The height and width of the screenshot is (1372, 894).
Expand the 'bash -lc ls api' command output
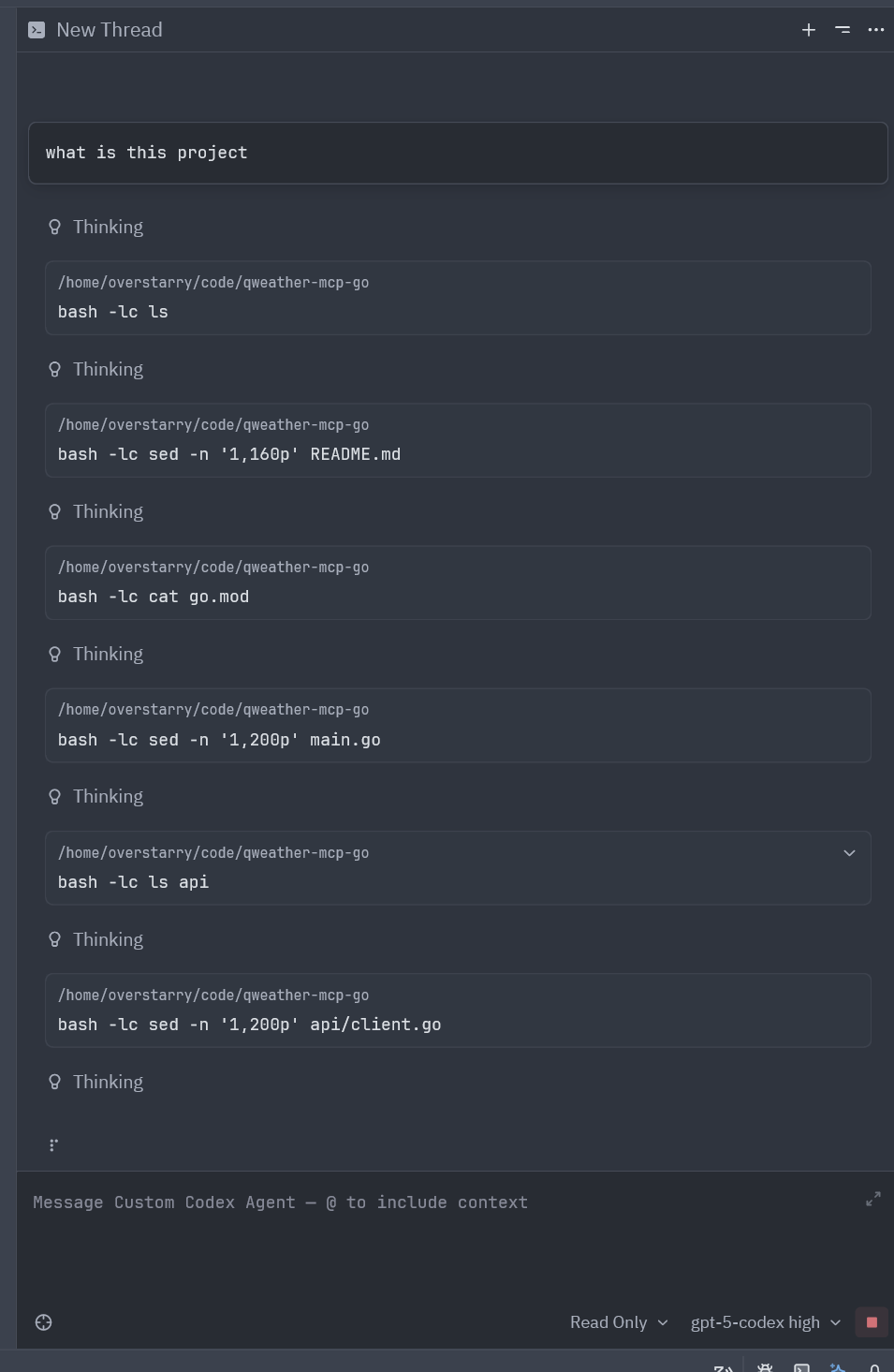[x=849, y=853]
